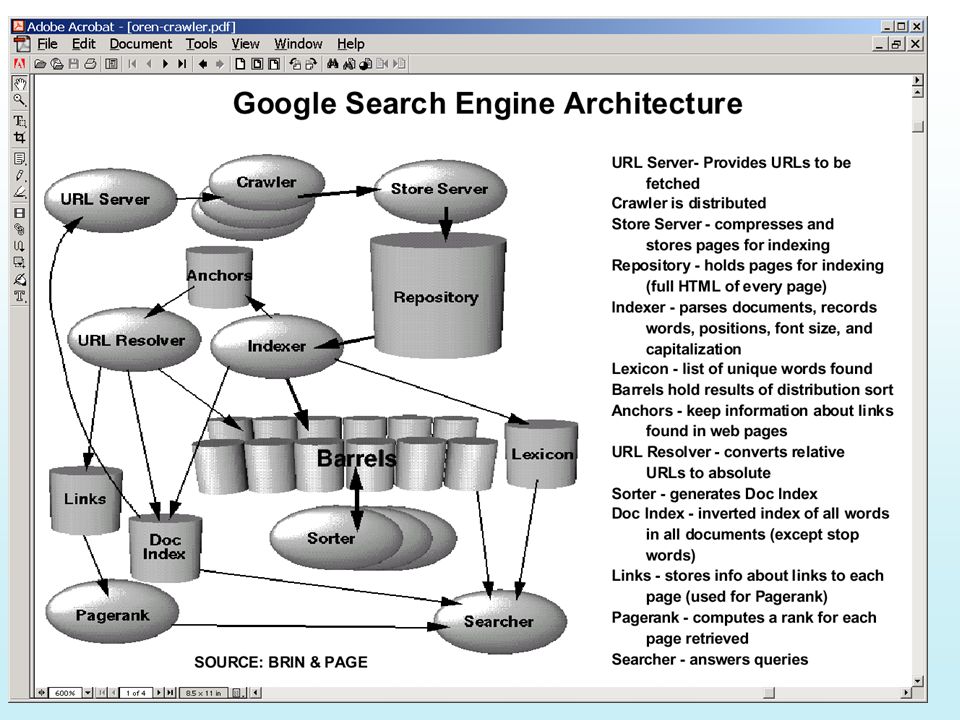Select the Crop tool

[20, 137]
